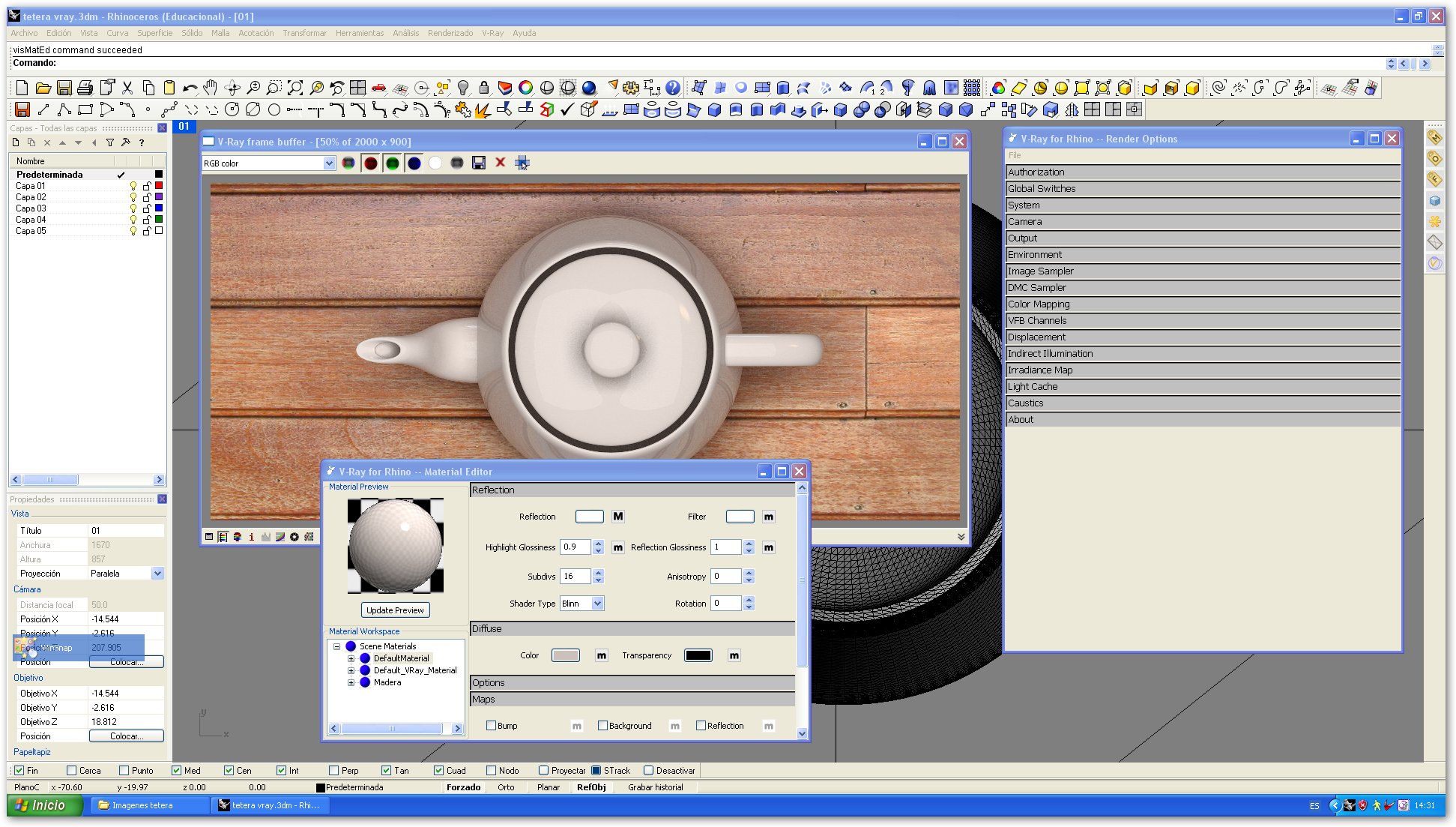Toggle the Perp object snap checkbox
The width and height of the screenshot is (1456, 827).
tap(334, 770)
